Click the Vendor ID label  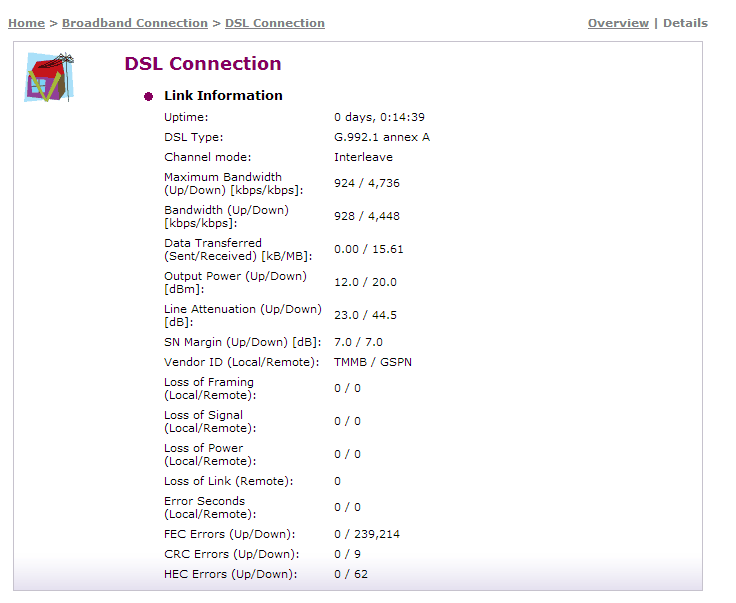[241, 362]
